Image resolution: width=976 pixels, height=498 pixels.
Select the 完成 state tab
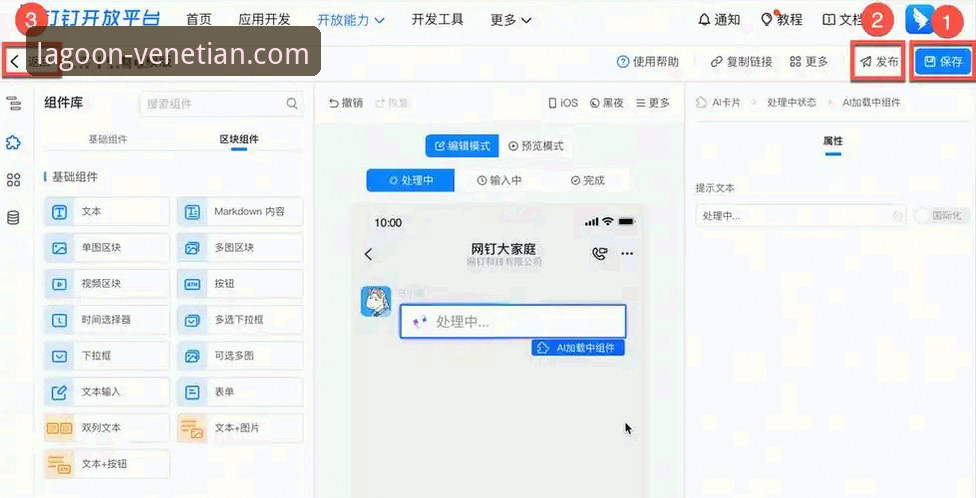pos(588,181)
